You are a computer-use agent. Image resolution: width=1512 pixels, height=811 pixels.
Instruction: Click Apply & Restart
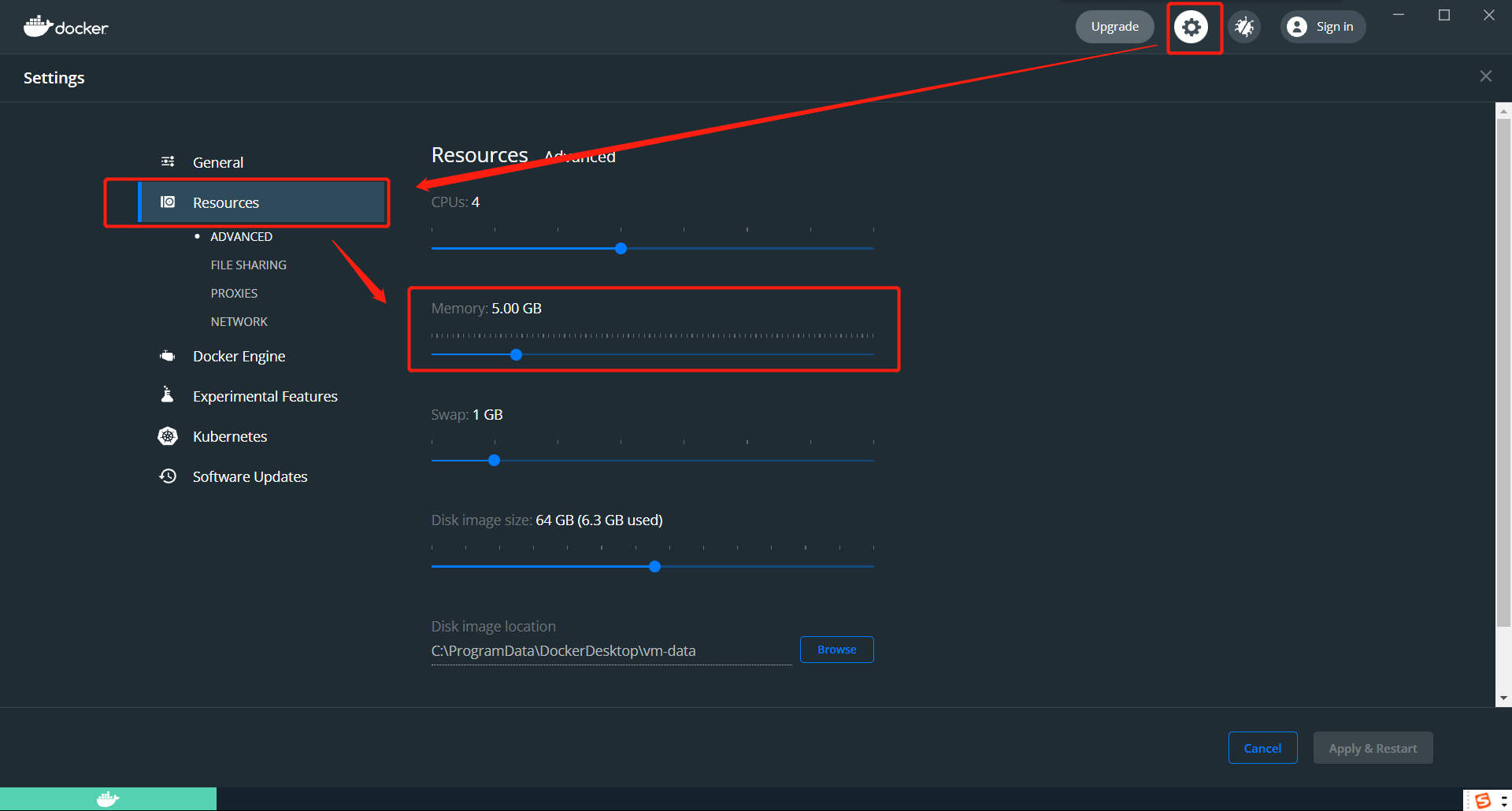coord(1373,748)
